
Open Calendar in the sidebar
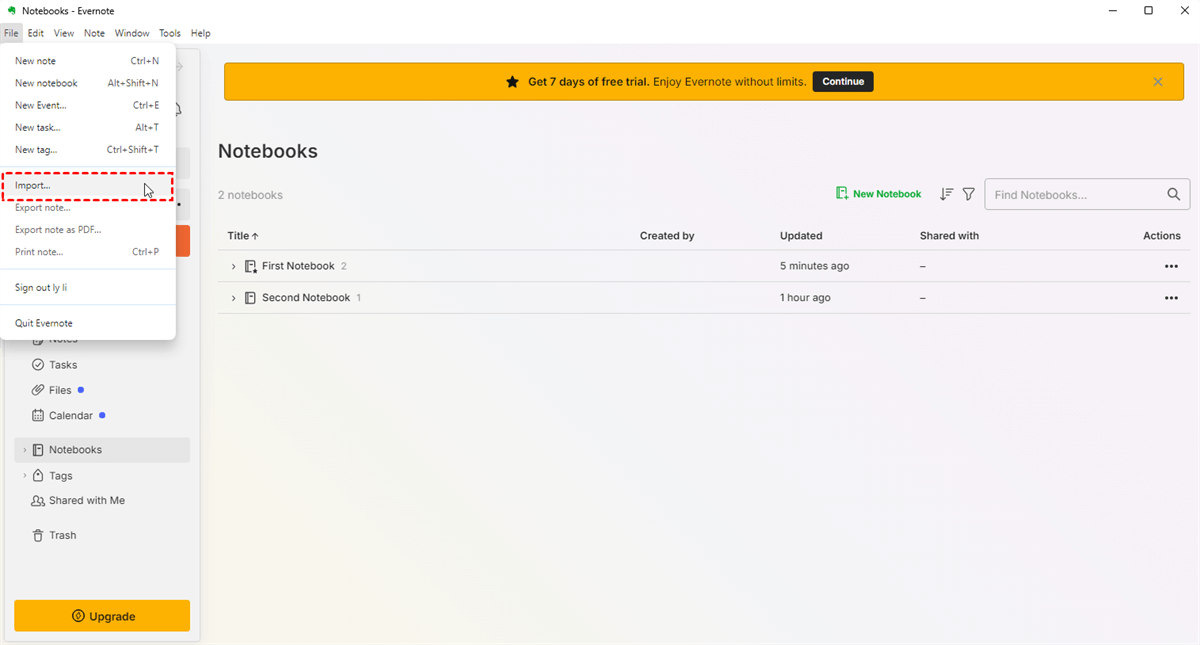click(71, 415)
